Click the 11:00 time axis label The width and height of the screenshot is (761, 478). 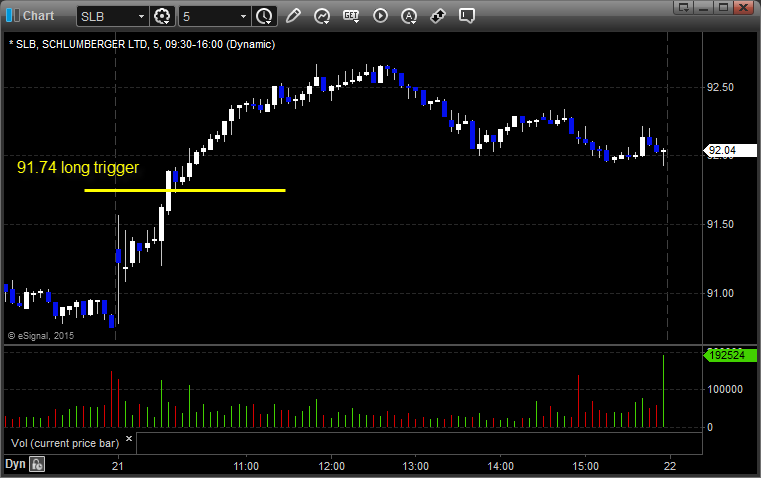point(246,466)
